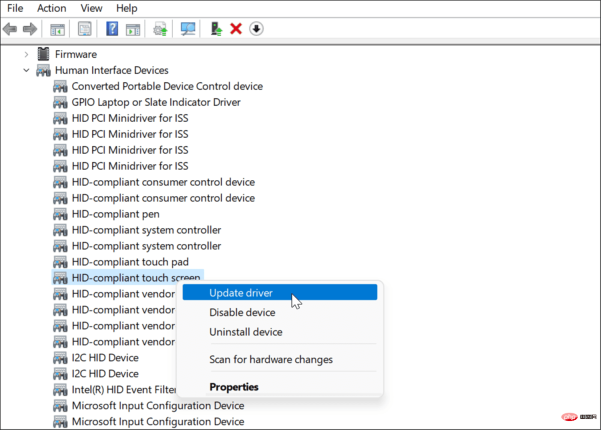Screen dimensions: 601x430
Task: Open the Help menu
Action: click(x=126, y=8)
